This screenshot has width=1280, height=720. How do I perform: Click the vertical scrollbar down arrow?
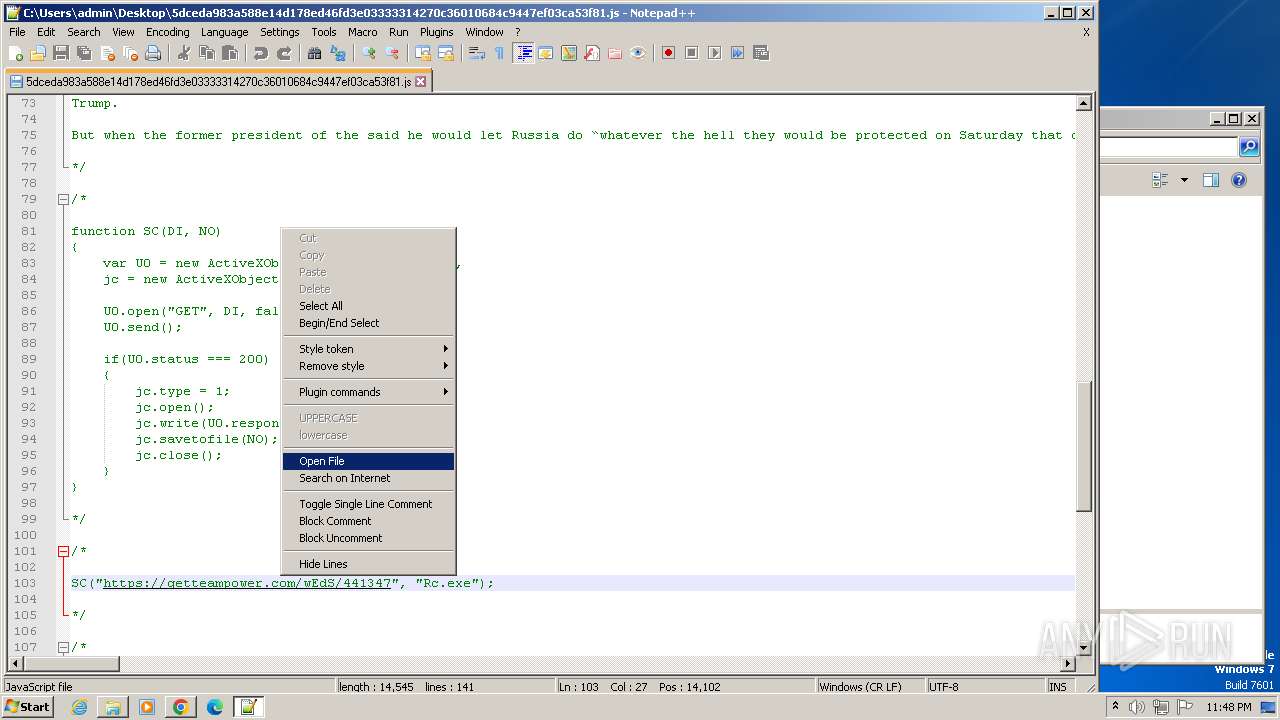tap(1083, 648)
